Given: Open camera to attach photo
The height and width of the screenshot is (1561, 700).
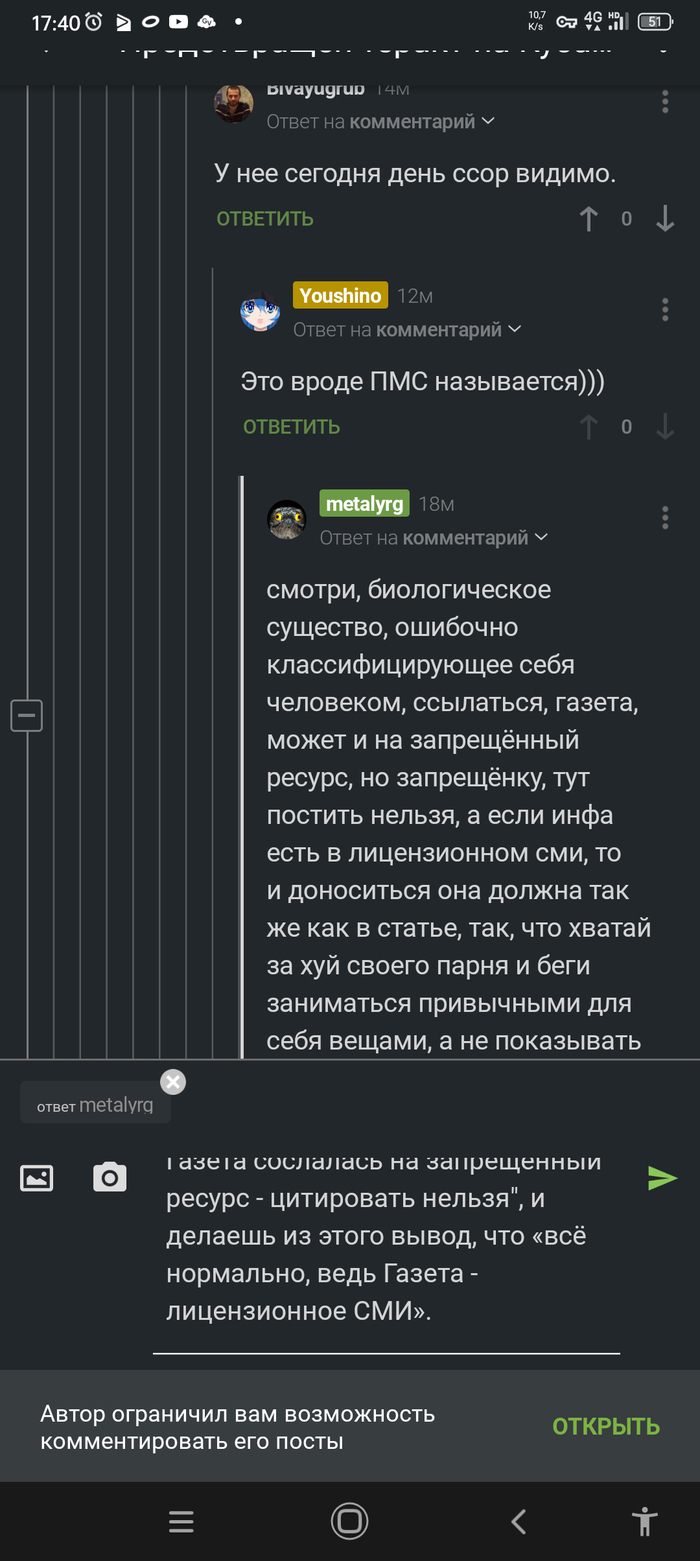Looking at the screenshot, I should click(x=110, y=1178).
